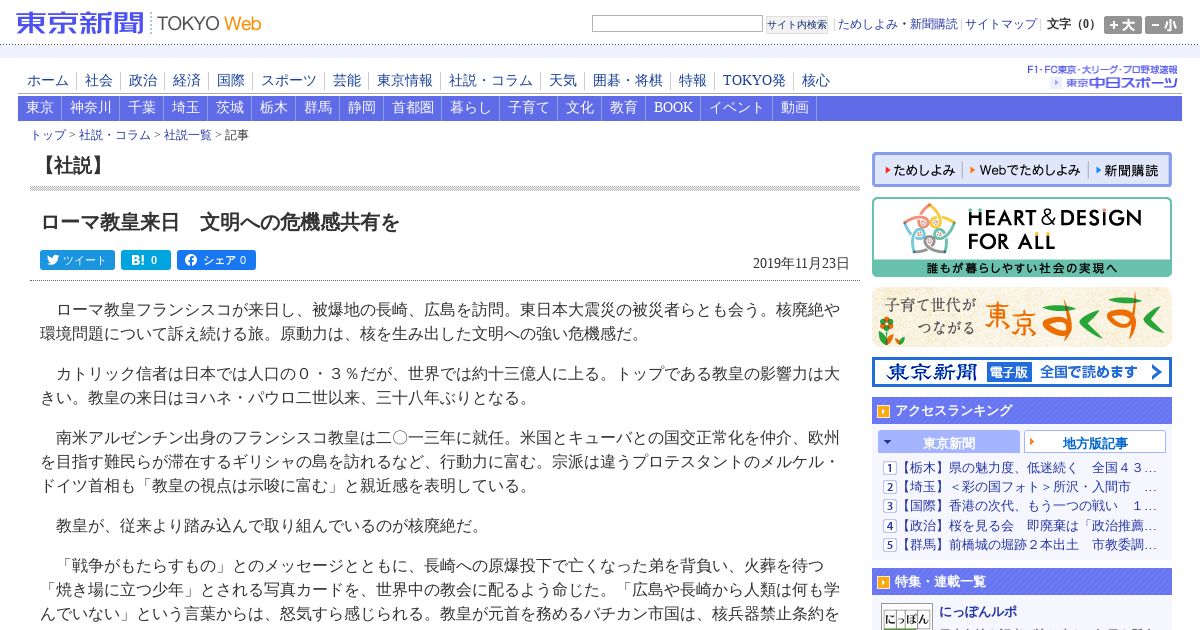Open イベント in blue bar
This screenshot has width=1200, height=630.
click(737, 108)
